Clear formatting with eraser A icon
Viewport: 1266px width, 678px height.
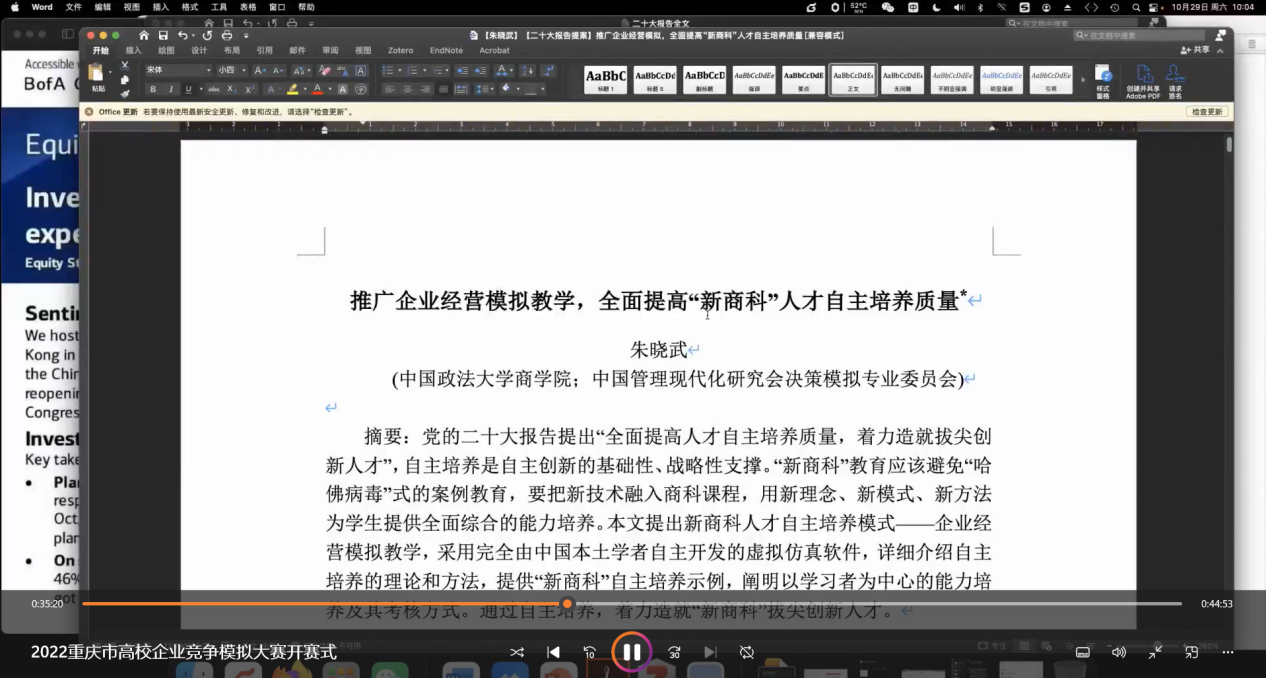coord(325,70)
